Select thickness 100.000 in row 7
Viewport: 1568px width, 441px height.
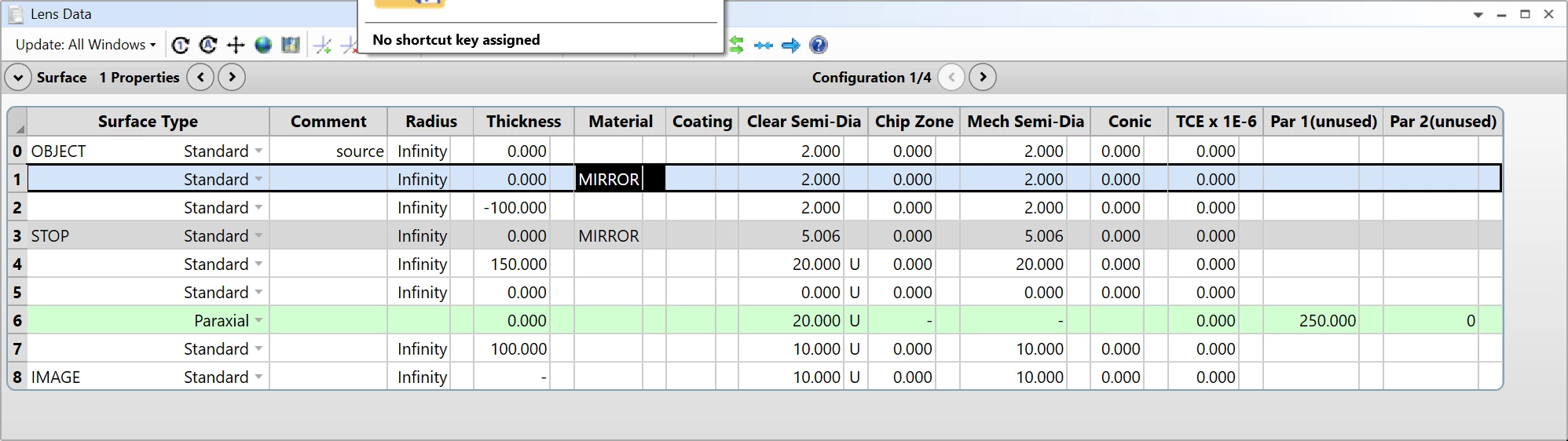[512, 348]
